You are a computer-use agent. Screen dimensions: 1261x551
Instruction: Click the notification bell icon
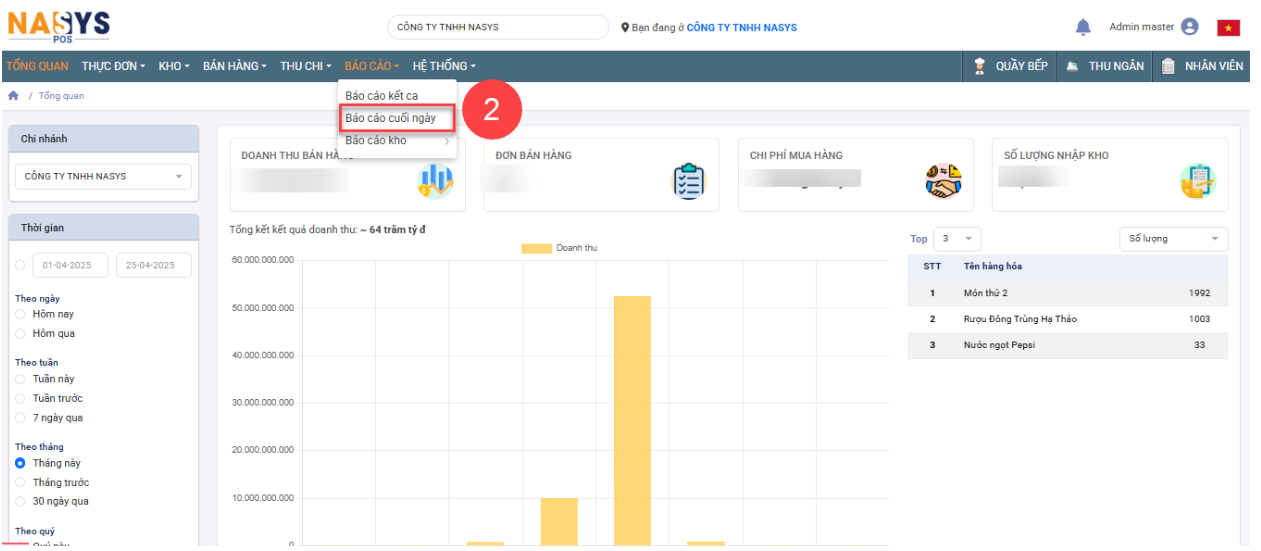tap(1083, 27)
